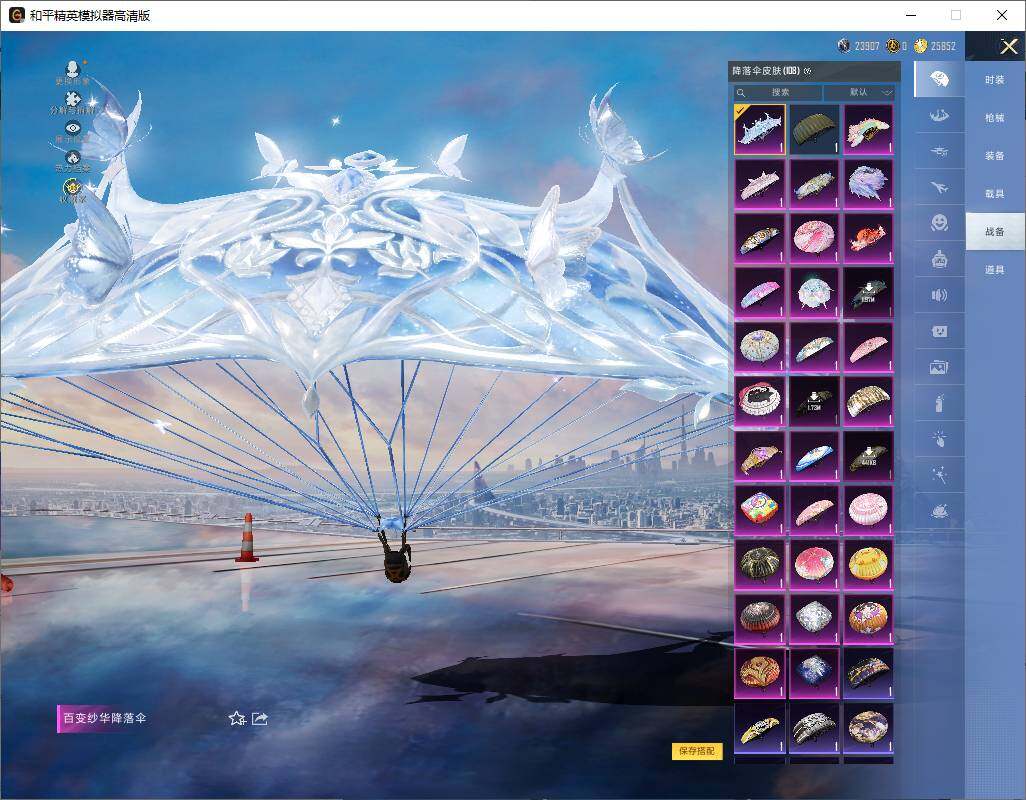Switch to the 载具 tab
The width and height of the screenshot is (1026, 800).
995,194
